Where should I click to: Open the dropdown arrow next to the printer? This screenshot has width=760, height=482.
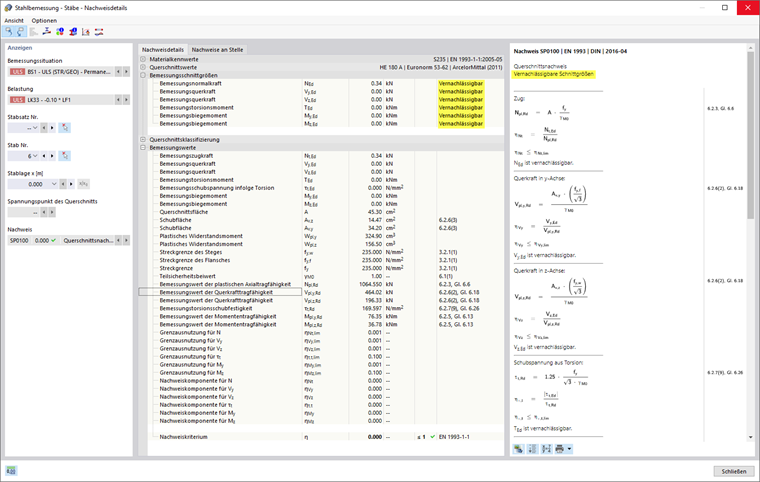pos(570,449)
